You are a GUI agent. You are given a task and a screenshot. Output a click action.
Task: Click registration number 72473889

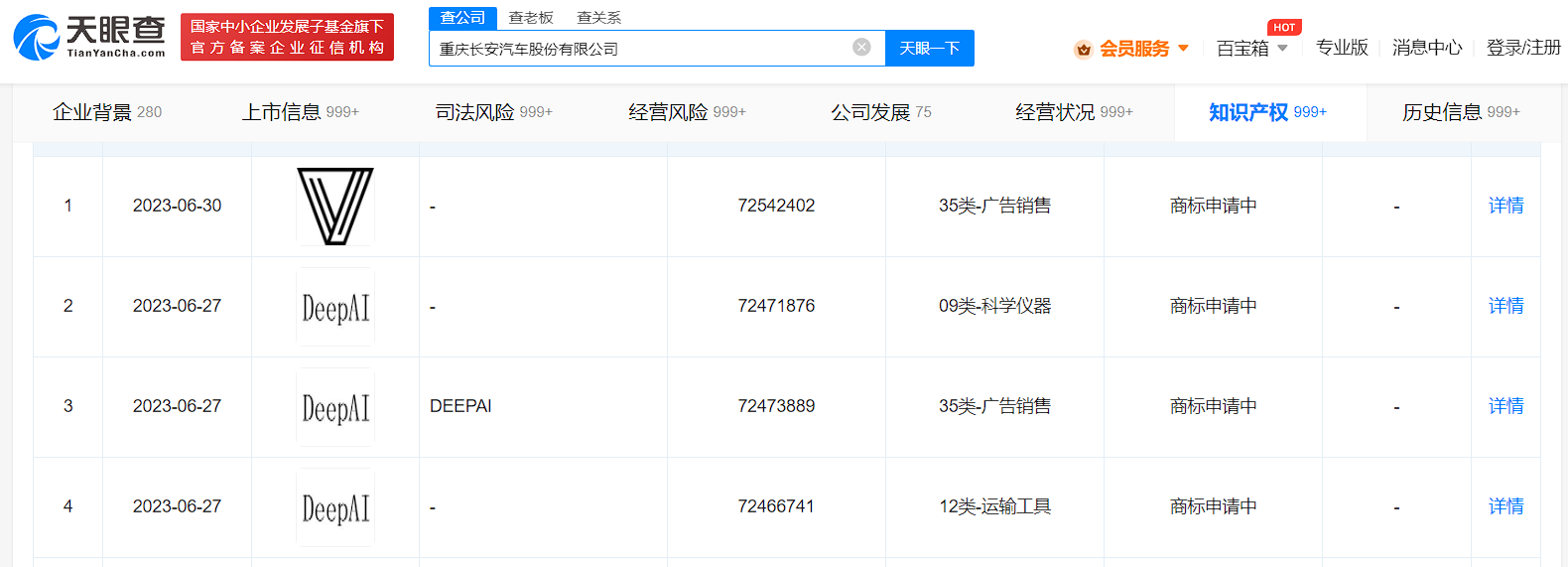(776, 406)
